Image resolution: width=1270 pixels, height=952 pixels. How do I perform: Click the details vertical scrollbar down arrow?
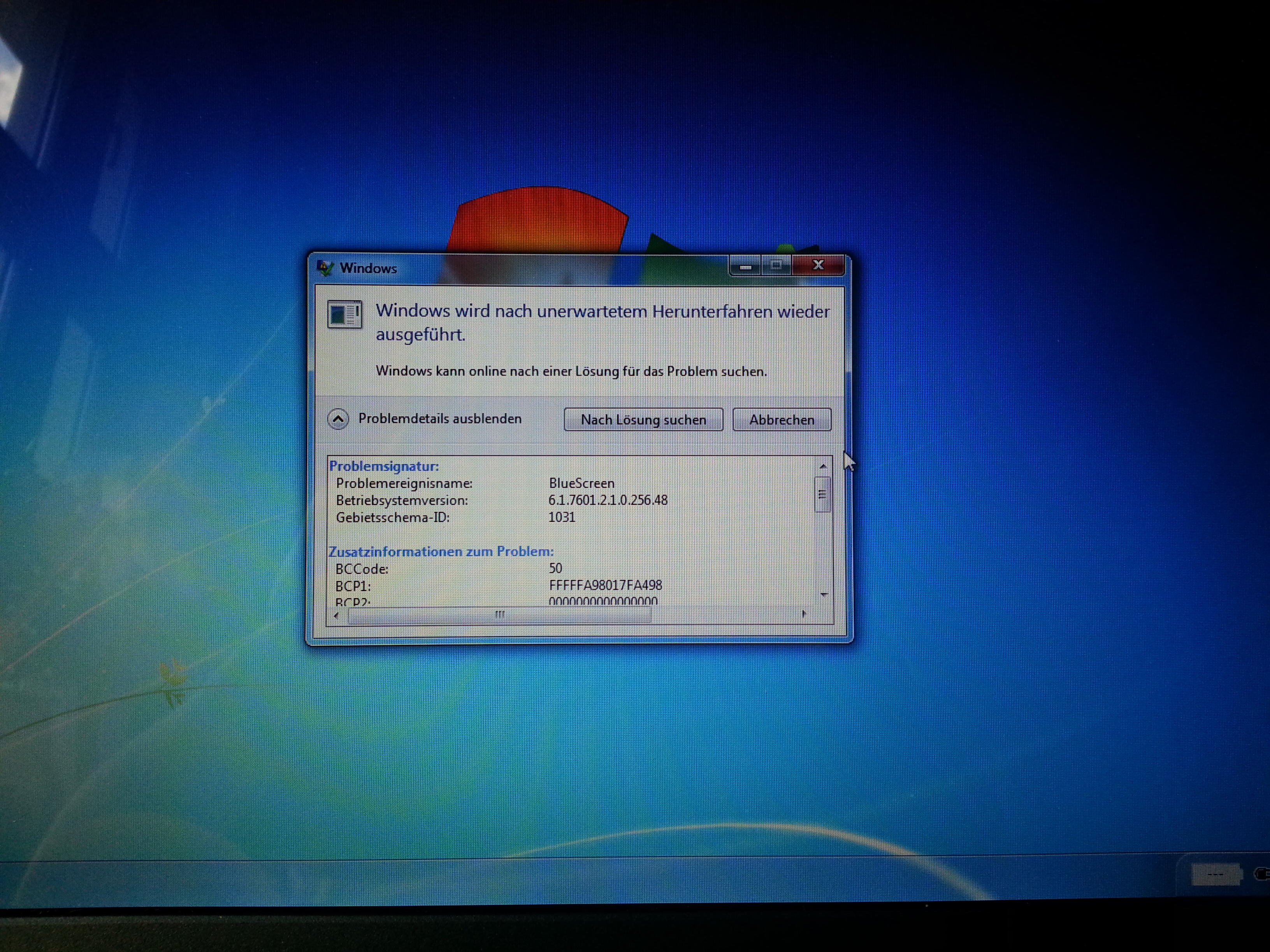pyautogui.click(x=824, y=594)
